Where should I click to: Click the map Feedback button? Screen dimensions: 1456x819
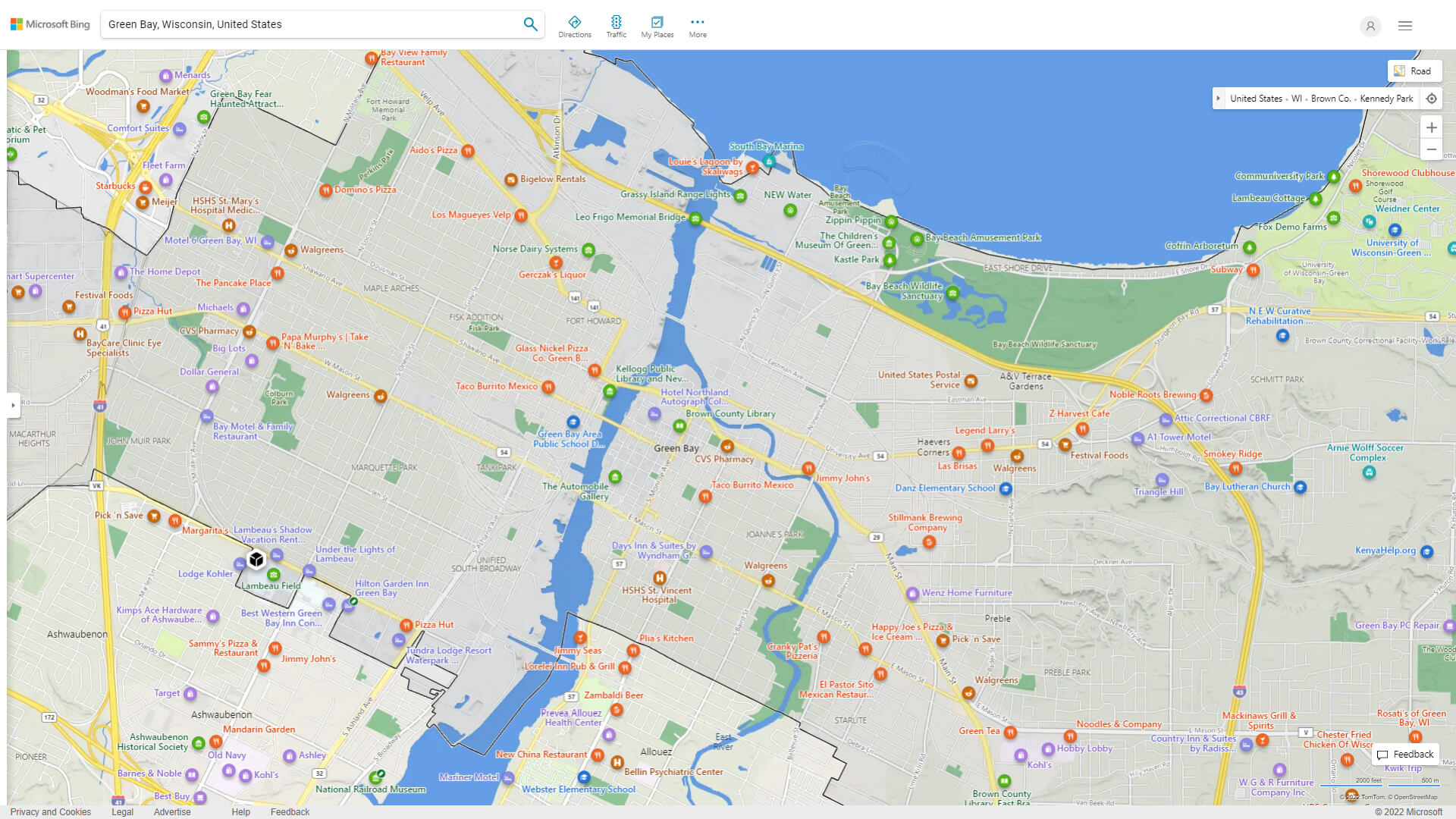(1405, 754)
